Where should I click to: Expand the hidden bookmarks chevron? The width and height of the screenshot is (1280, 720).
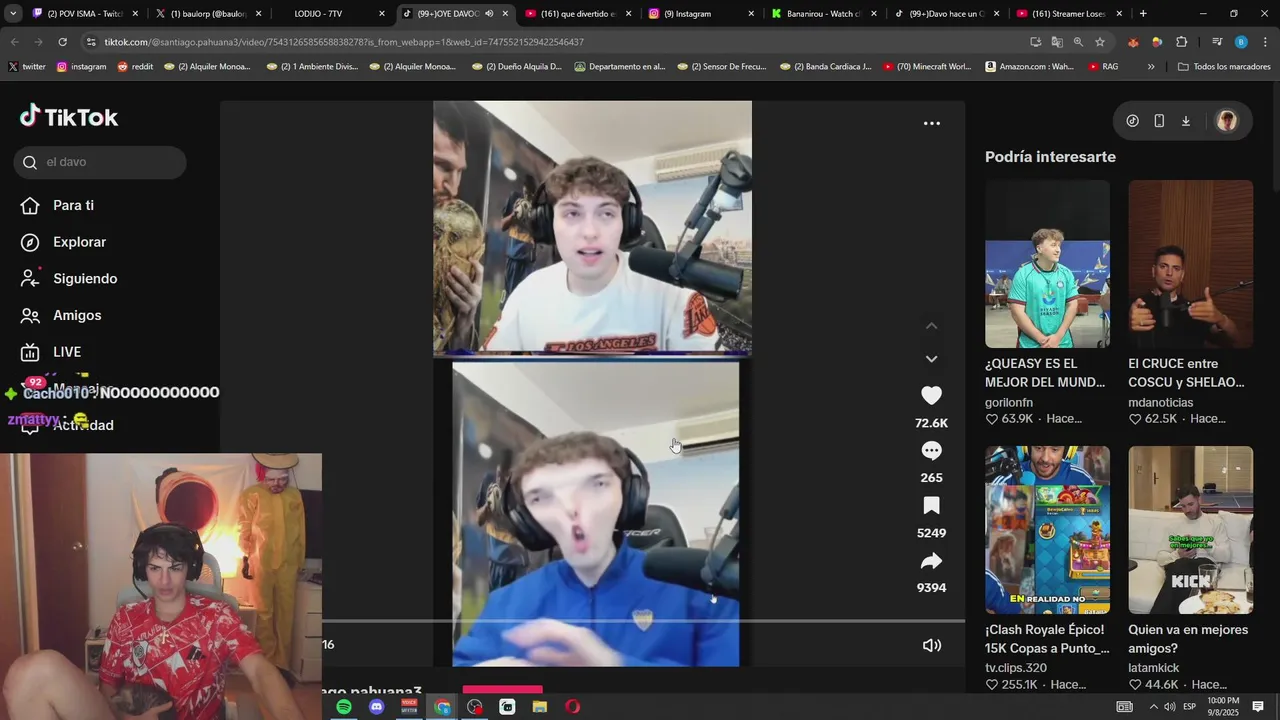tap(1151, 67)
